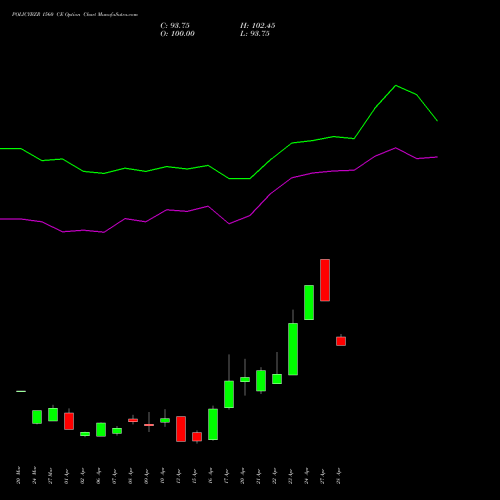
Task: Click the high price value H: 102.45
Action: click(x=258, y=26)
